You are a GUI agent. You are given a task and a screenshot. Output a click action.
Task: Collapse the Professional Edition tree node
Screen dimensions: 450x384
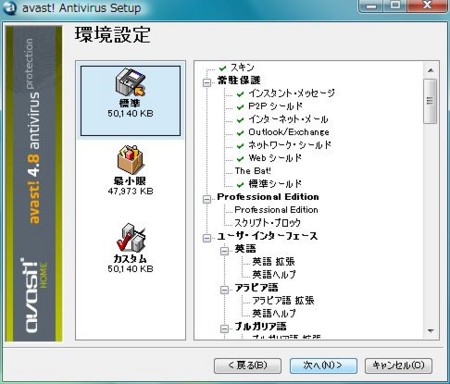(207, 199)
